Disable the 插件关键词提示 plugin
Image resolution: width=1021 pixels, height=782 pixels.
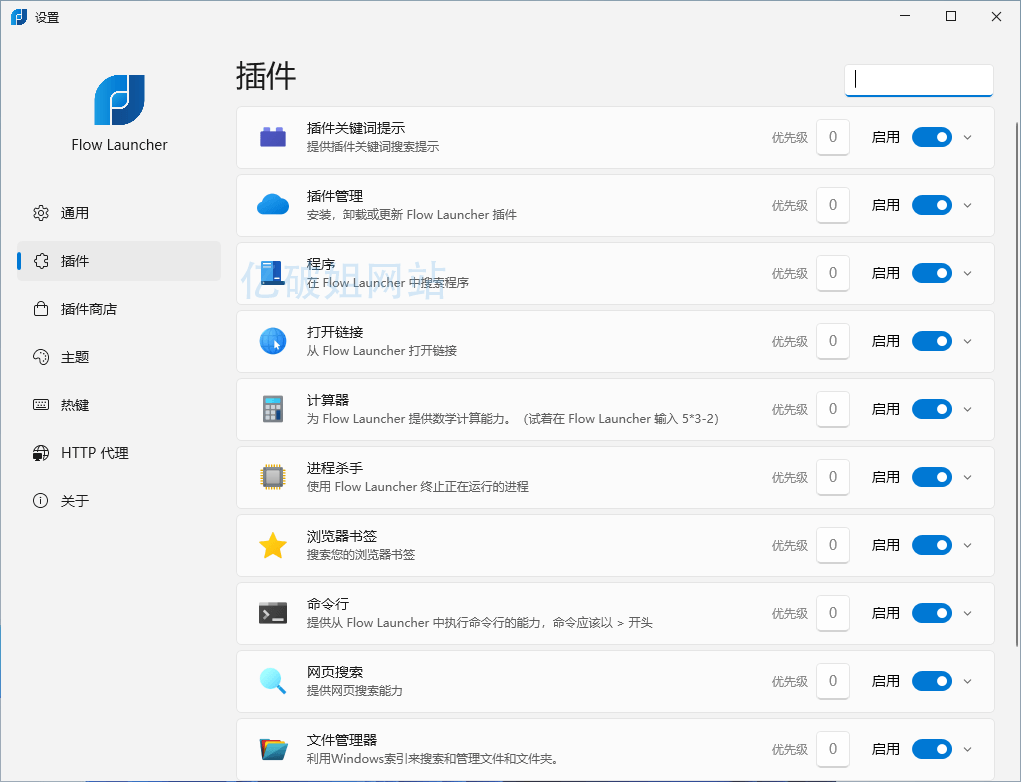coord(931,137)
